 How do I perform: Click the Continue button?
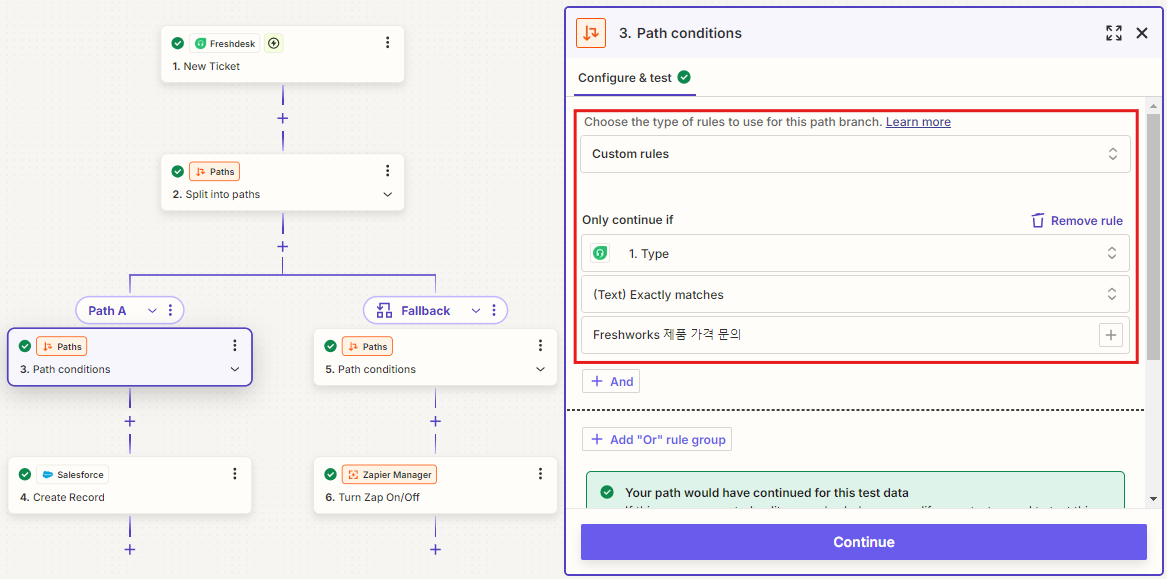[863, 542]
